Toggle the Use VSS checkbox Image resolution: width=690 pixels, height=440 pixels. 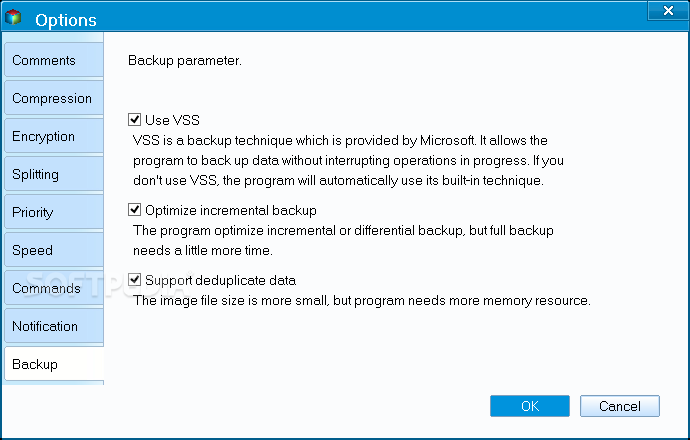tap(134, 120)
